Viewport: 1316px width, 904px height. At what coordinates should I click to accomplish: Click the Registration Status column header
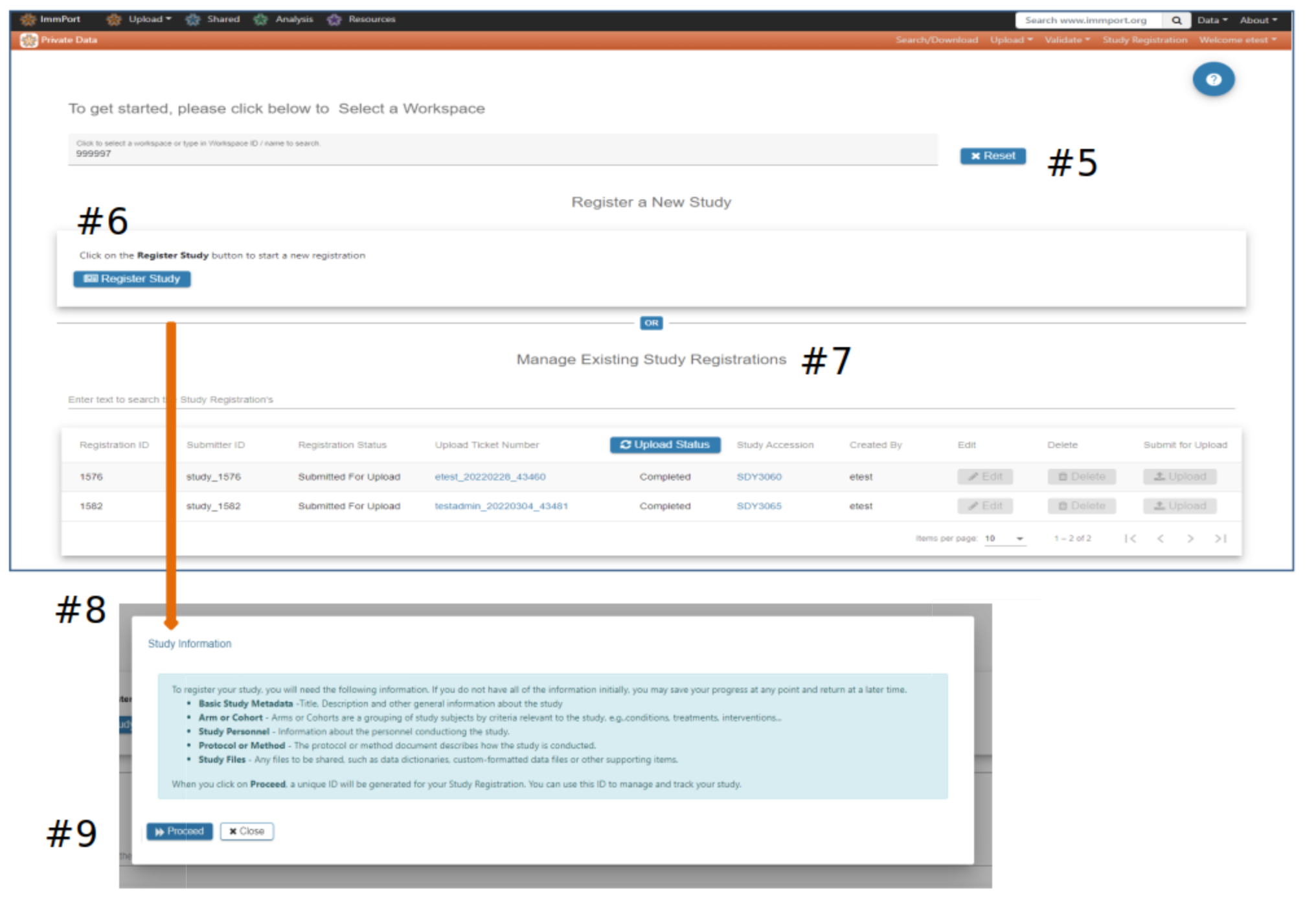click(342, 445)
